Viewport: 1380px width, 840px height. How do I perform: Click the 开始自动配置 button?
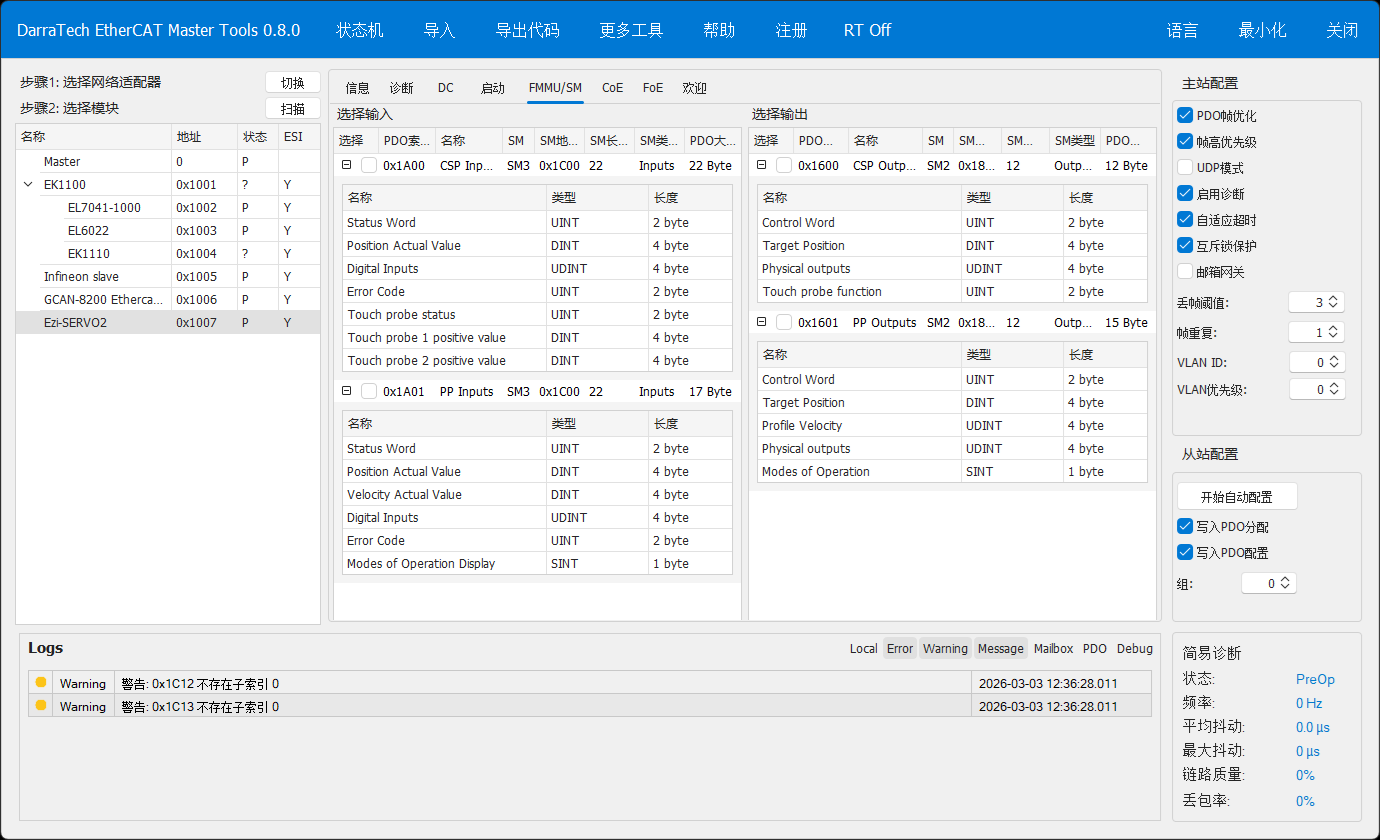click(1237, 497)
